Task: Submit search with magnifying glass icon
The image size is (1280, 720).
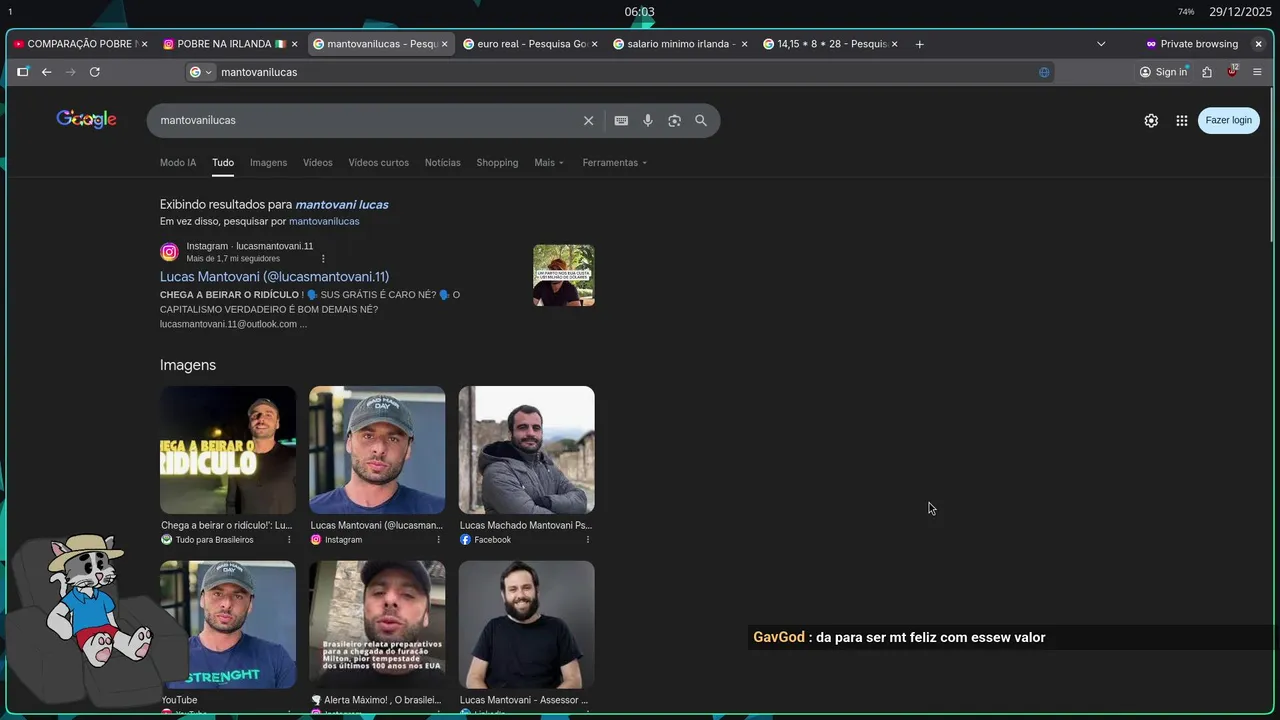Action: coord(701,120)
